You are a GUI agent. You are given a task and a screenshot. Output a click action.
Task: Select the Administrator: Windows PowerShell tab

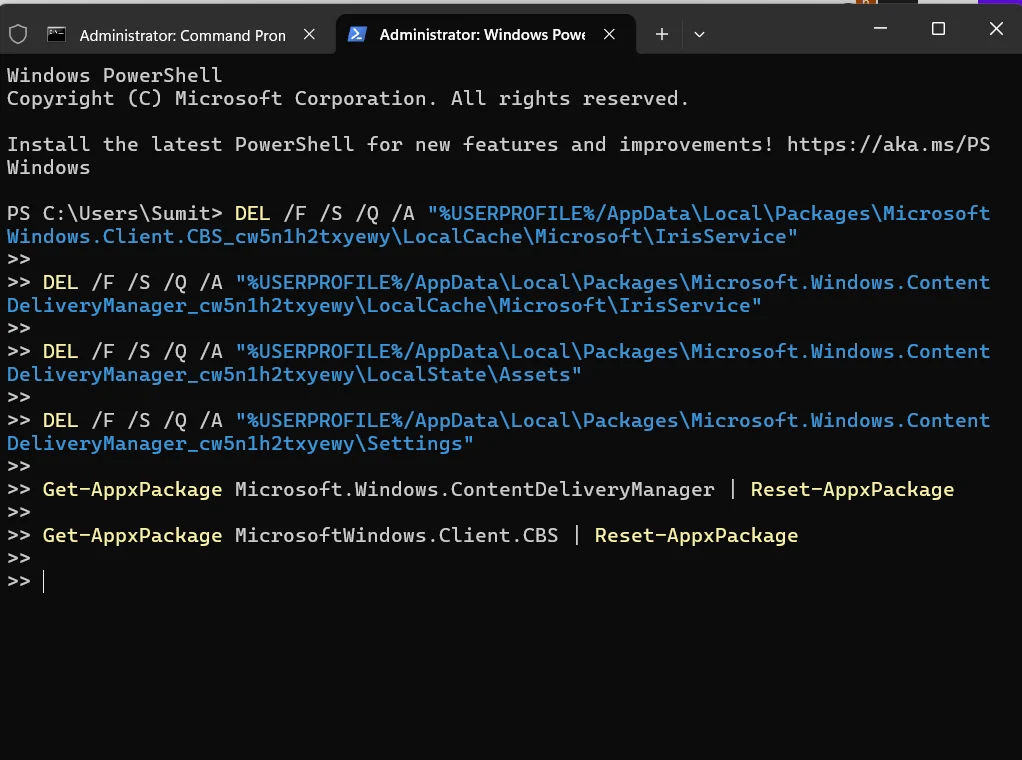[x=485, y=35]
